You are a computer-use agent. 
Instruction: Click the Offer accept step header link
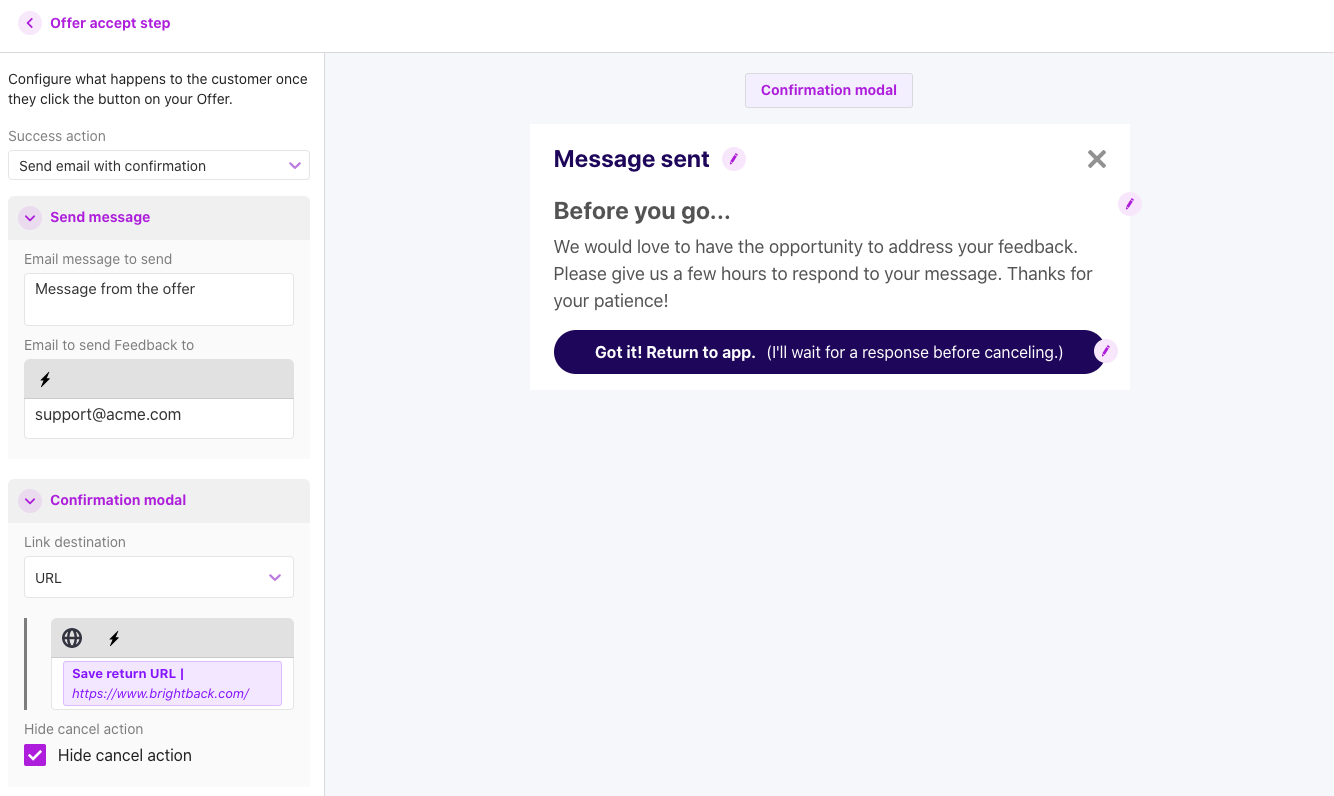point(110,23)
